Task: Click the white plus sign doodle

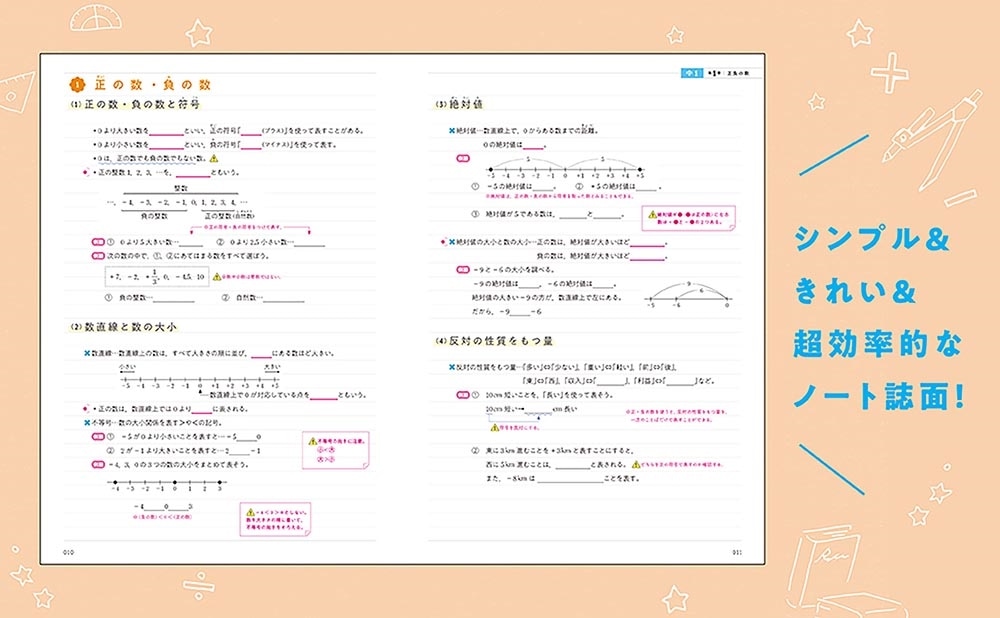Action: point(888,72)
